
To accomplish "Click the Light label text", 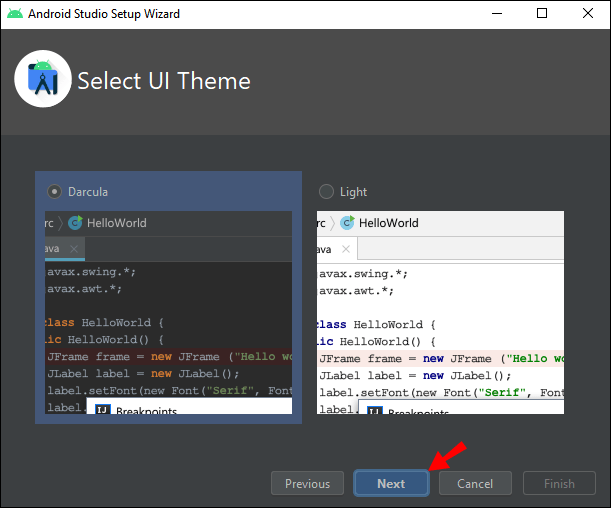I will pos(353,192).
